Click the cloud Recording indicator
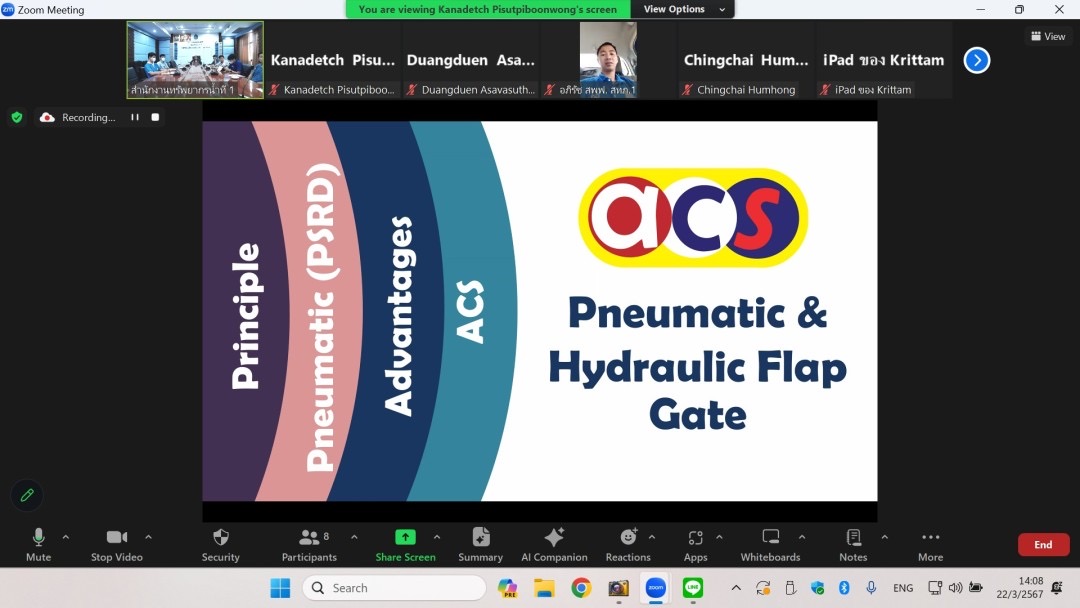The width and height of the screenshot is (1080, 608). tap(77, 117)
